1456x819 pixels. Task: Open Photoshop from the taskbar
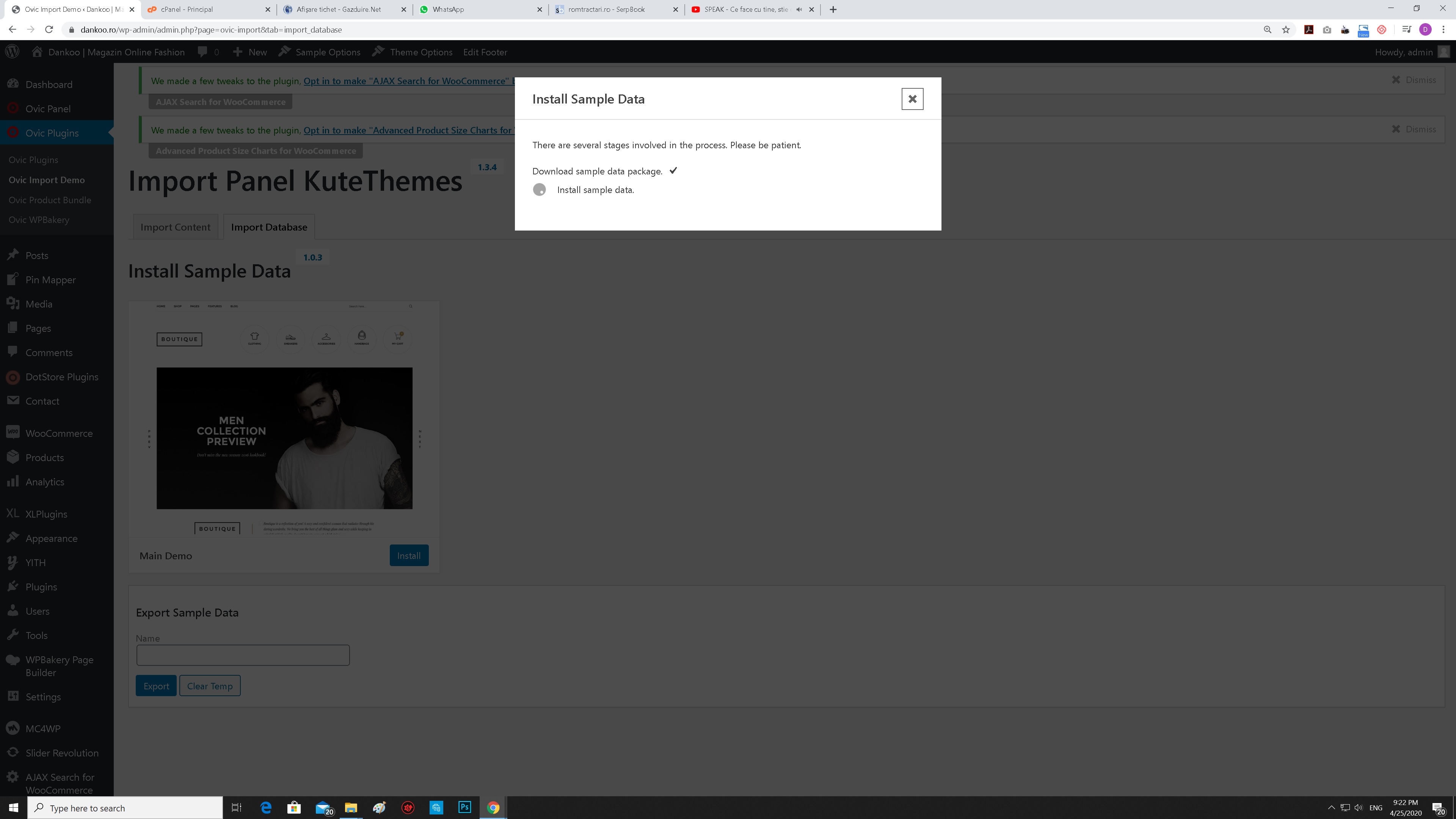464,807
